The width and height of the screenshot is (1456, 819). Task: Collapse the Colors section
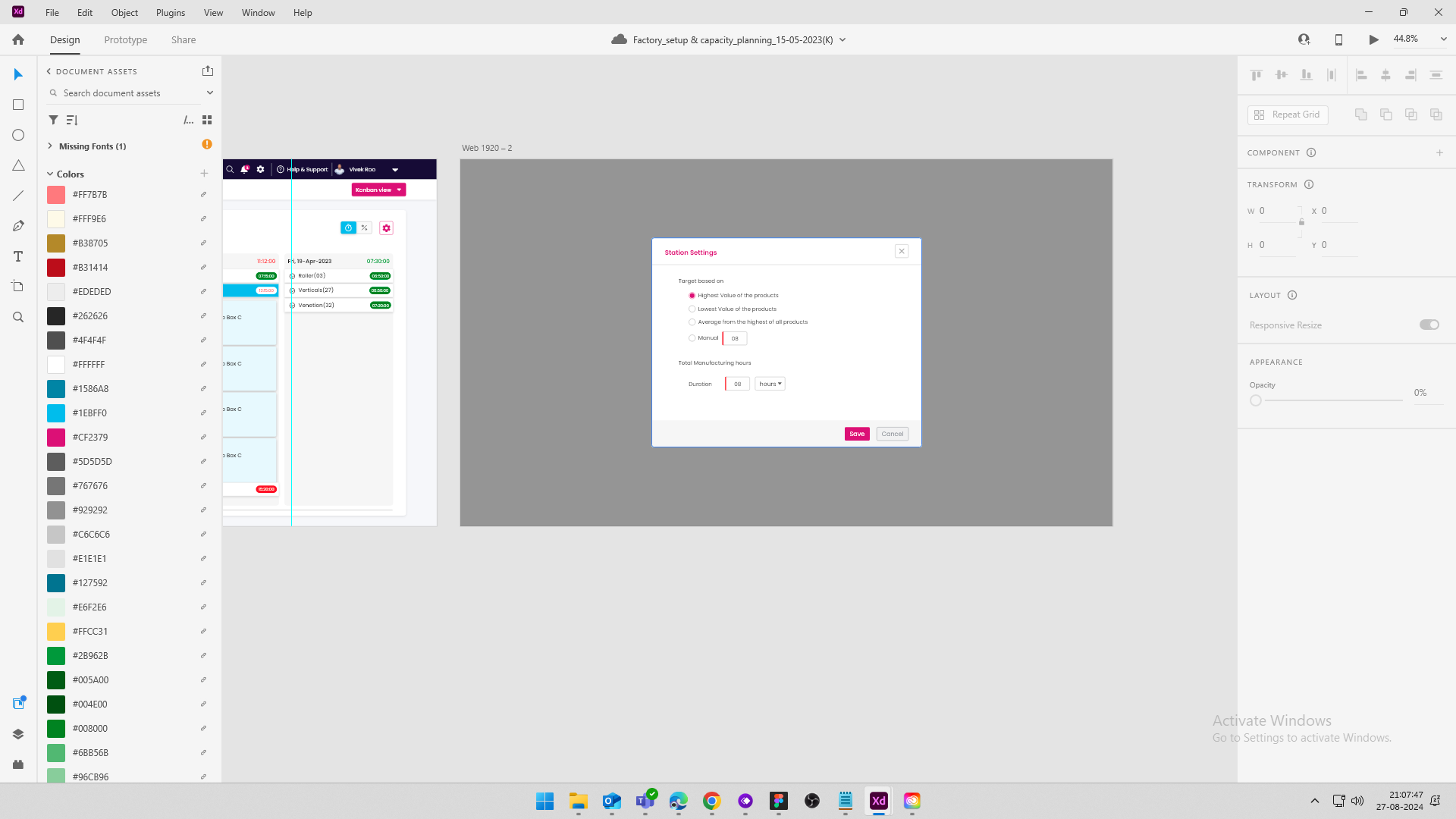[50, 174]
